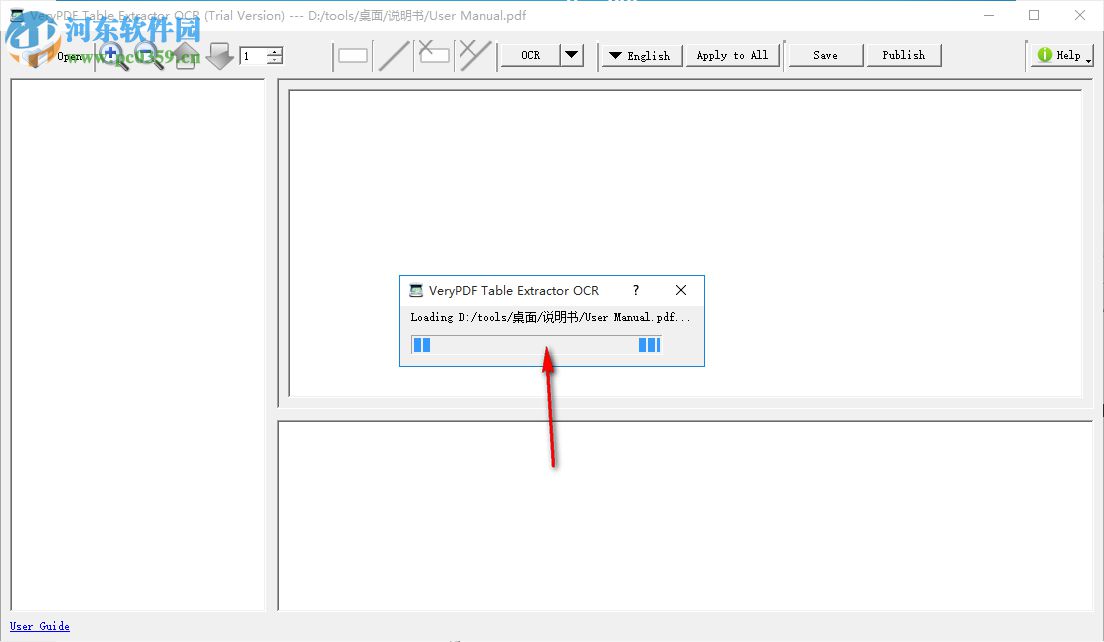The image size is (1104, 642).
Task: Select the Zoom Out magnifier tool
Action: (147, 56)
